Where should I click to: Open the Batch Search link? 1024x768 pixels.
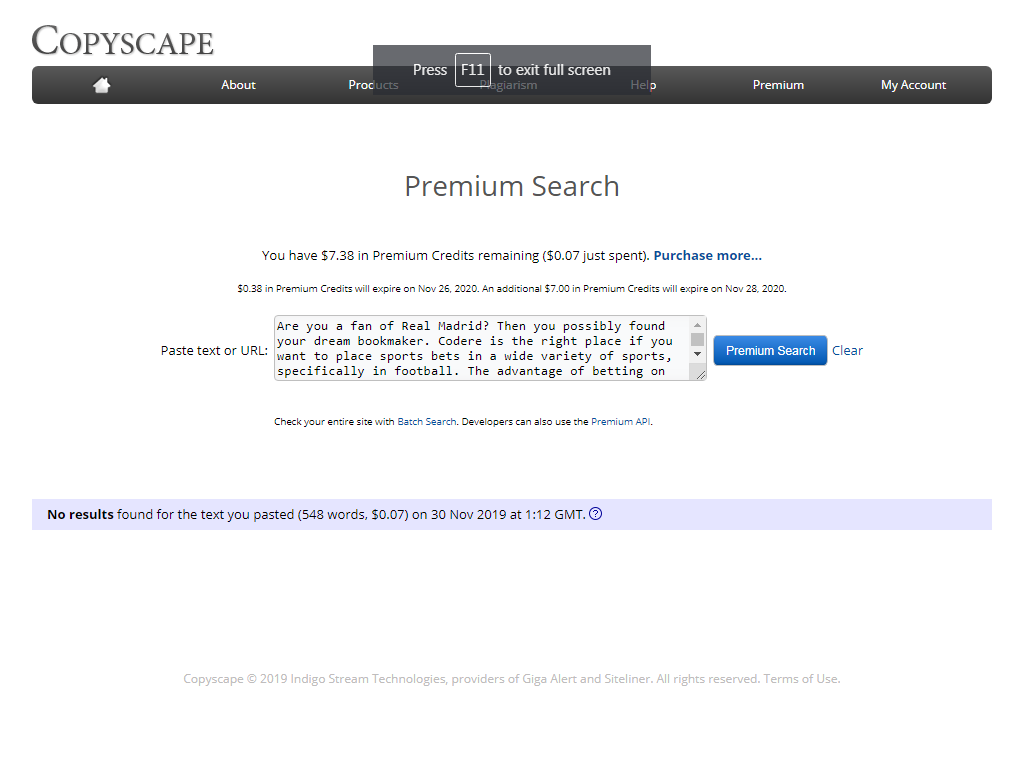pyautogui.click(x=426, y=422)
